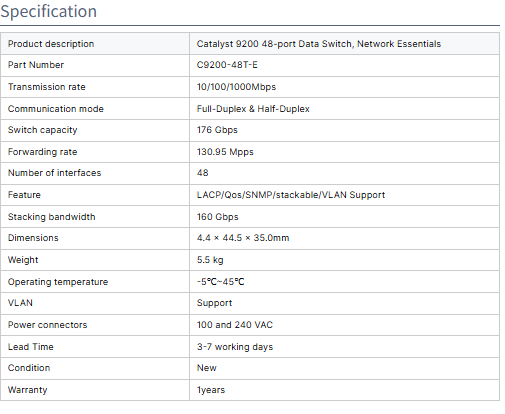Click the 'Catalyst 9200 48-port Data Switch, Network Essentials' value
This screenshot has height=414, width=505.
[x=319, y=44]
